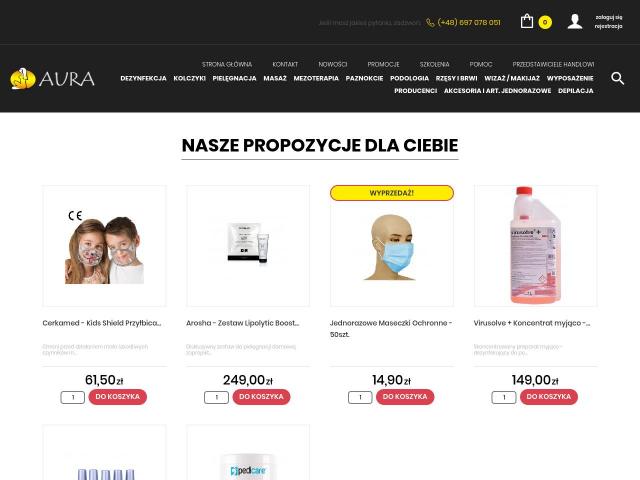The image size is (640, 480).
Task: Go to the Promocje page
Action: tap(383, 64)
